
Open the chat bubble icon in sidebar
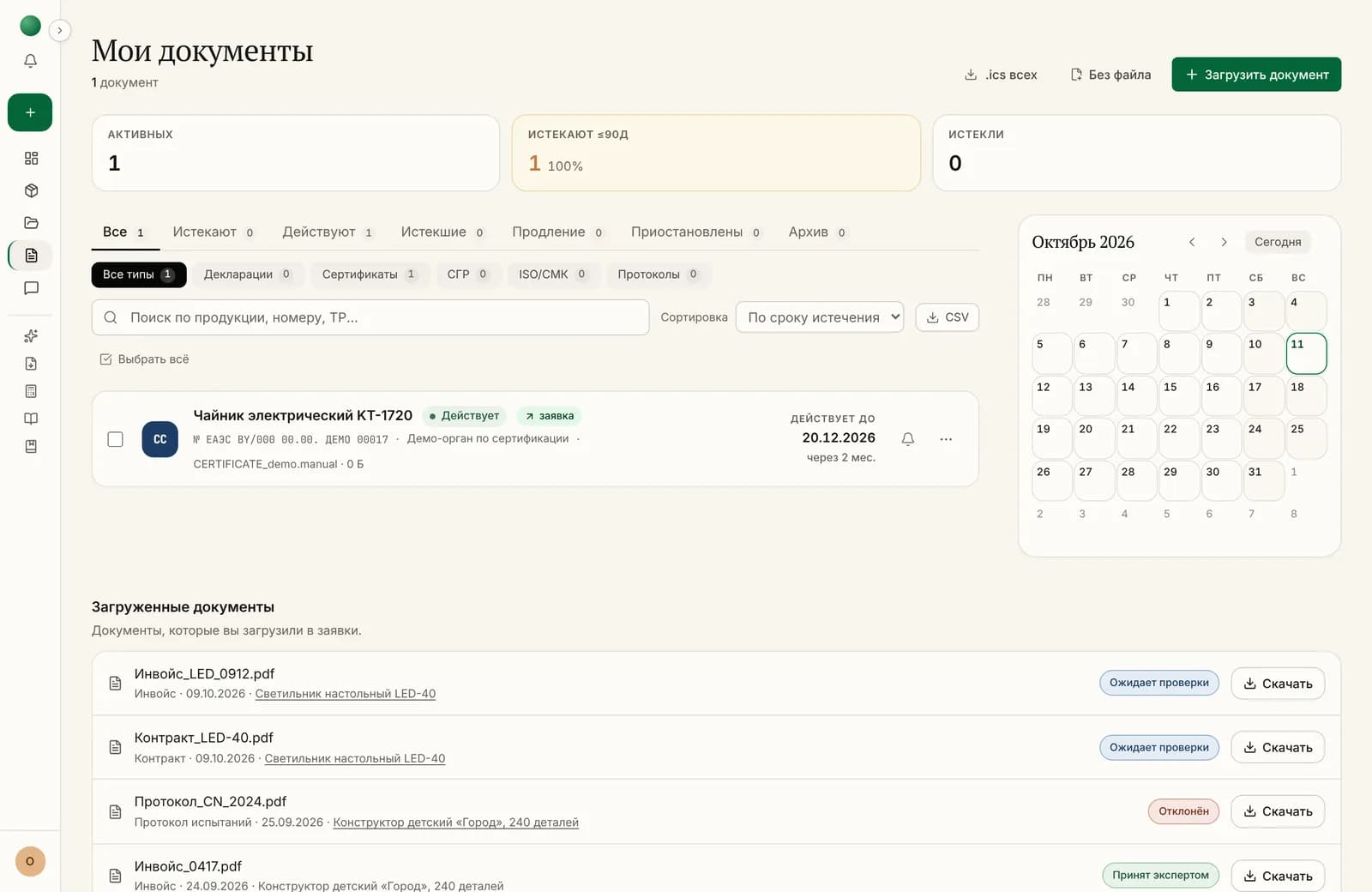pyautogui.click(x=31, y=288)
